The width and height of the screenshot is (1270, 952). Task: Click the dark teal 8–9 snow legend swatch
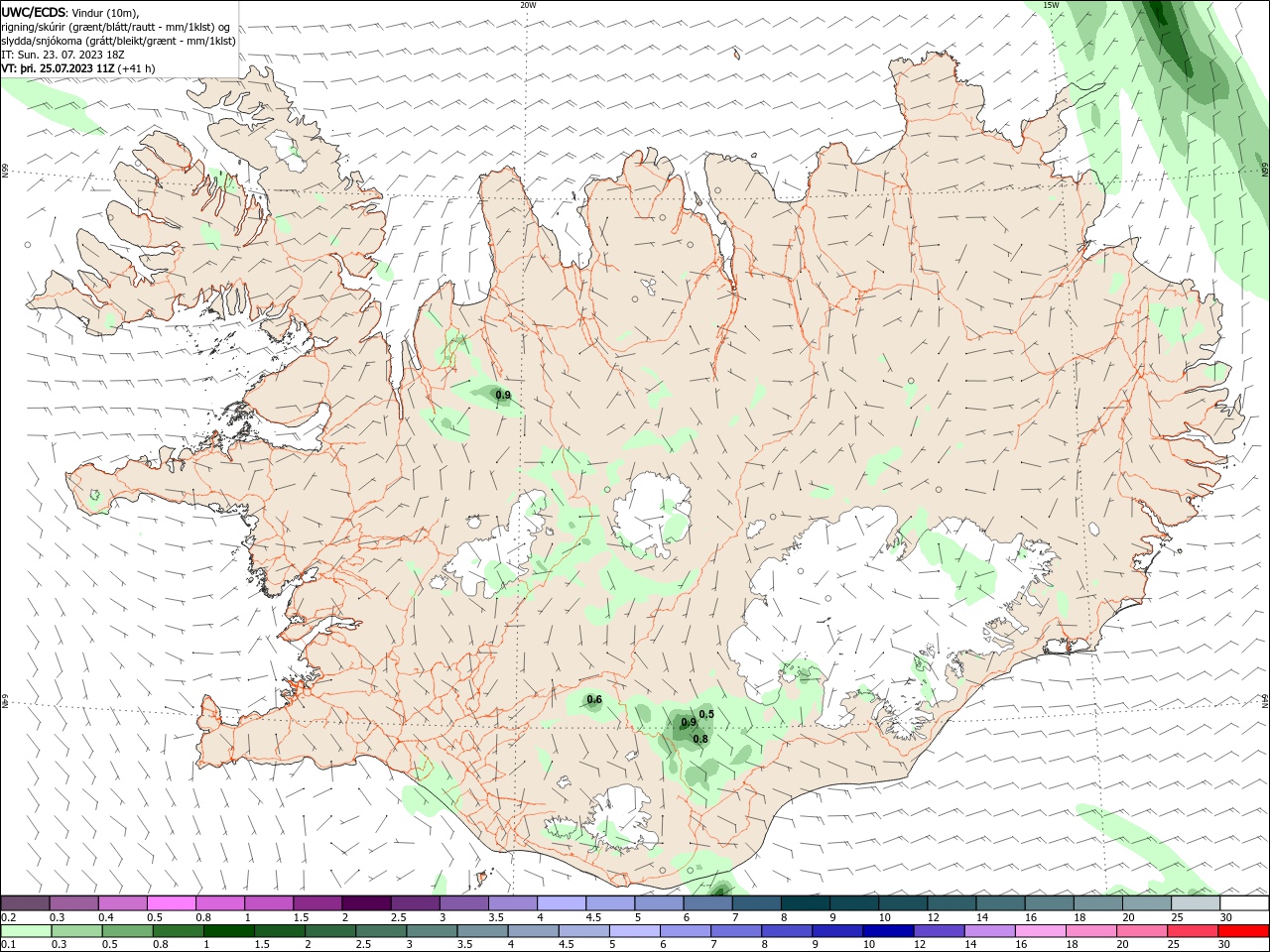806,903
